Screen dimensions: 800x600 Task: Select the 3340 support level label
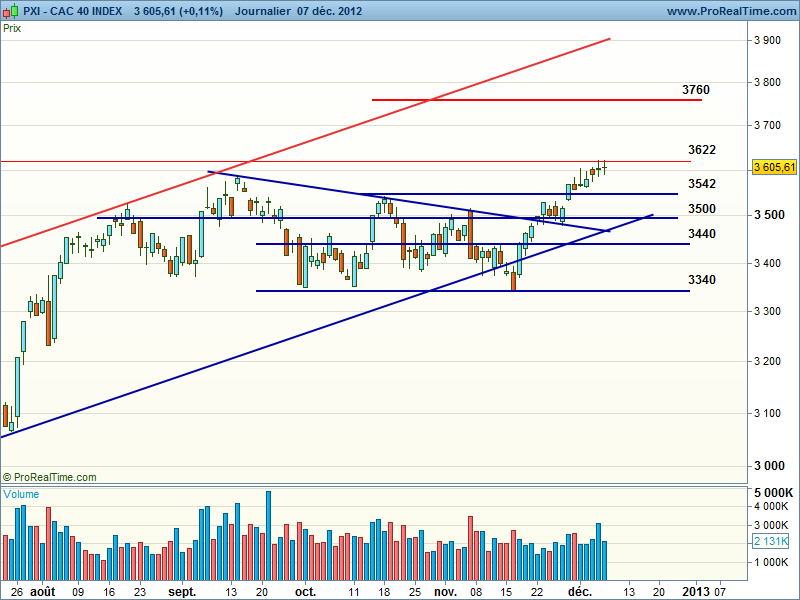702,279
